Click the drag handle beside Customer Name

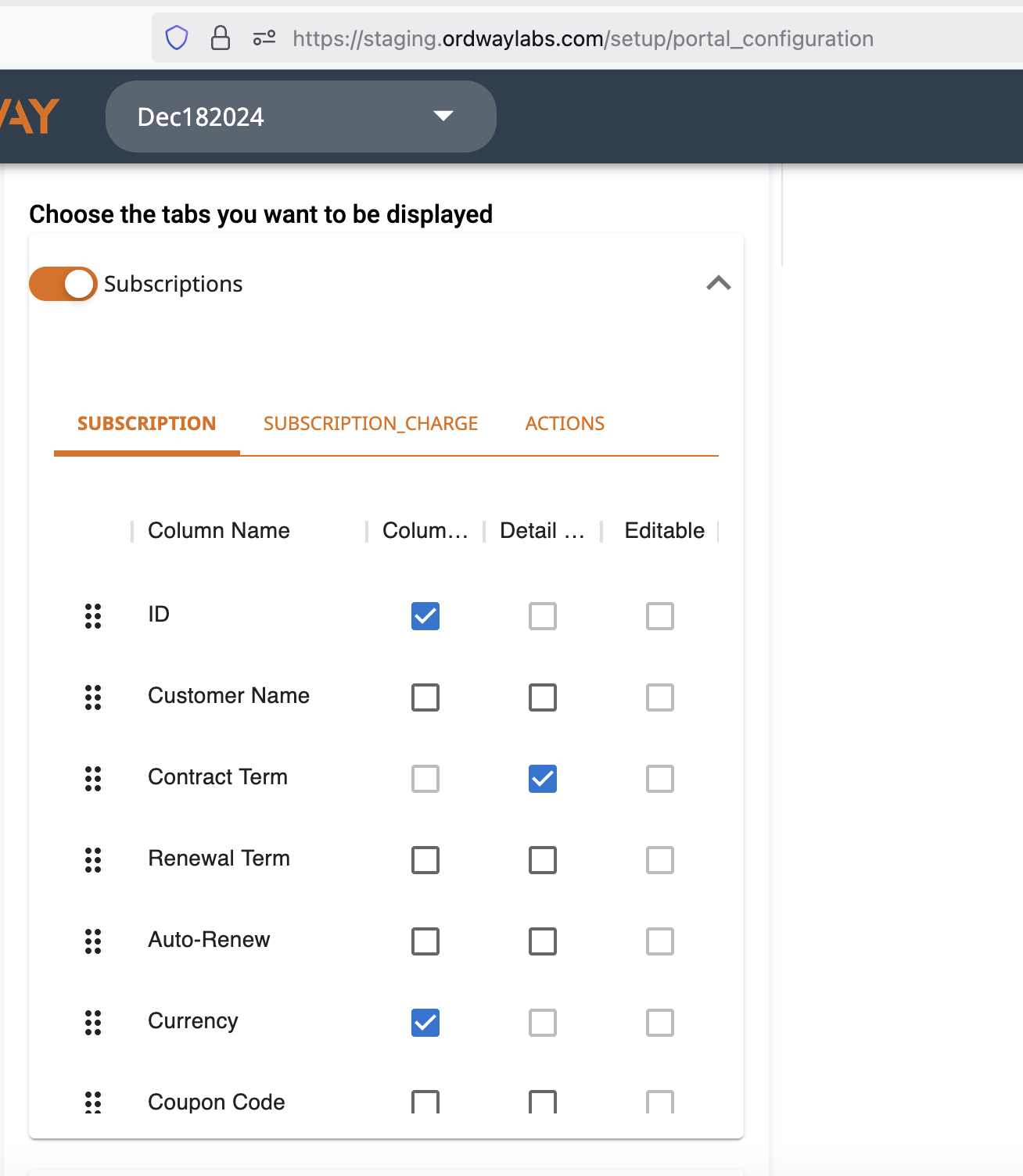(x=93, y=697)
